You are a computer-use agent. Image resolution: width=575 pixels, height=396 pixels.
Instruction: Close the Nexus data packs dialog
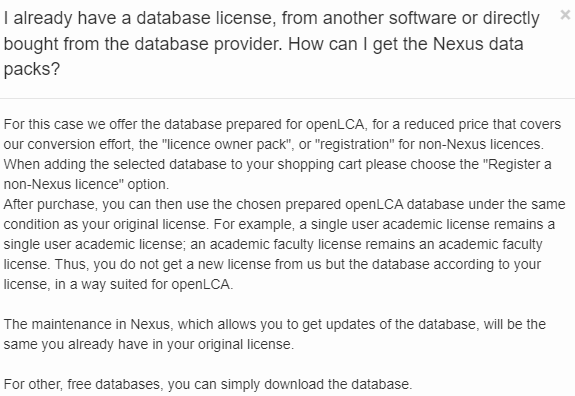tap(565, 15)
